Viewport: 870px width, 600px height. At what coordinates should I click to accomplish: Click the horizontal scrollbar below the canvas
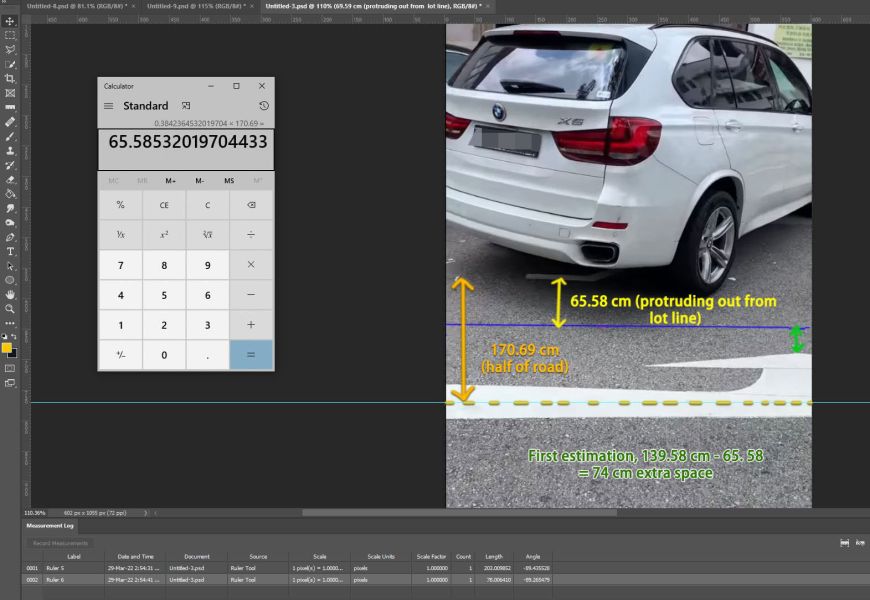(459, 513)
